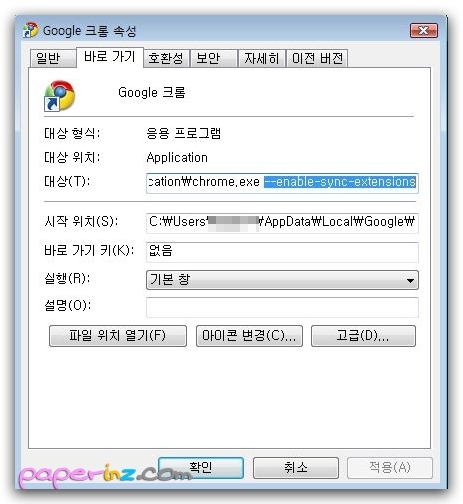Click the 시작 위치(S) path field

[x=282, y=223]
